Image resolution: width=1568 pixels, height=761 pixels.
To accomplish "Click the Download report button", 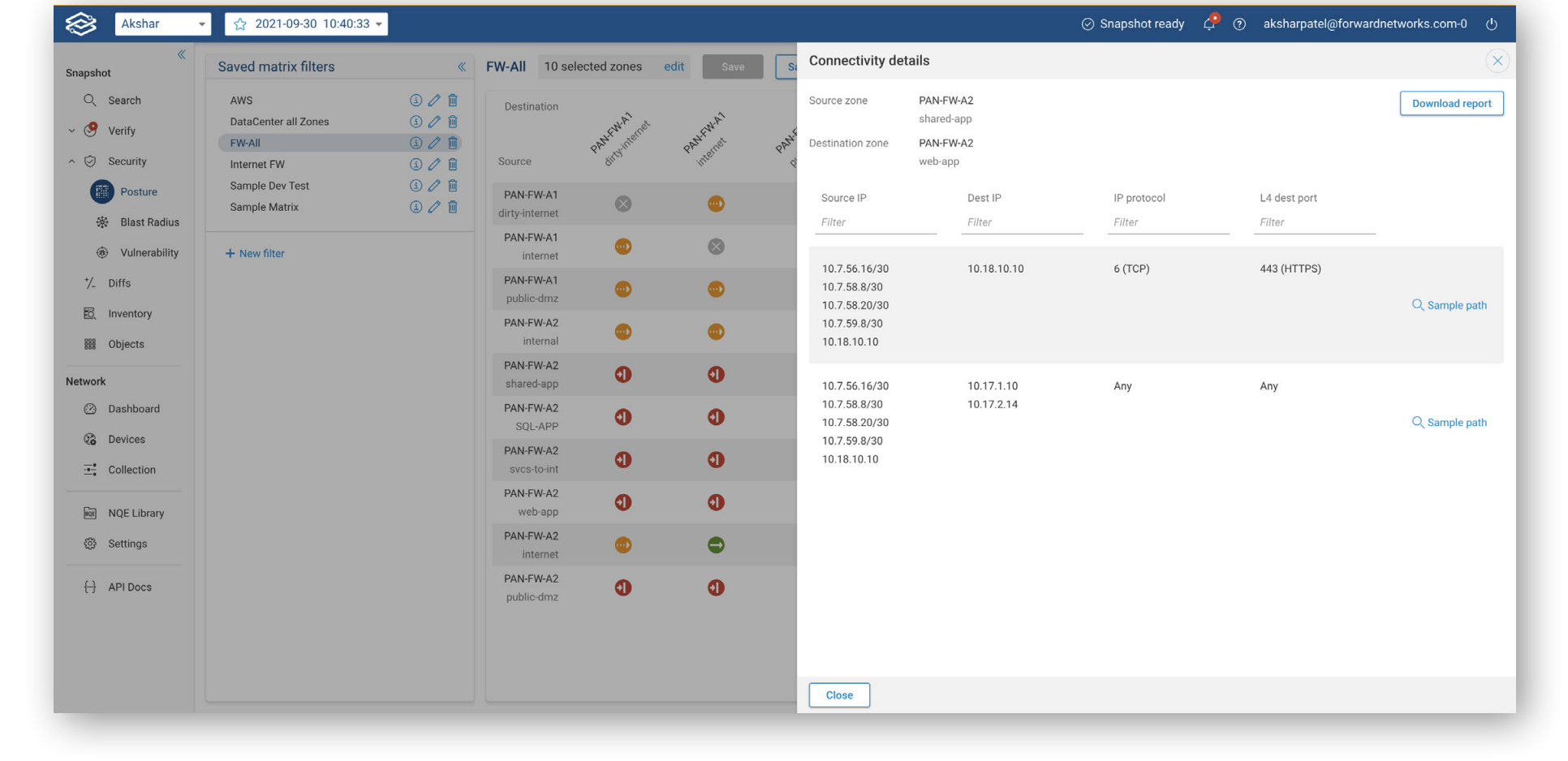I will coord(1450,103).
